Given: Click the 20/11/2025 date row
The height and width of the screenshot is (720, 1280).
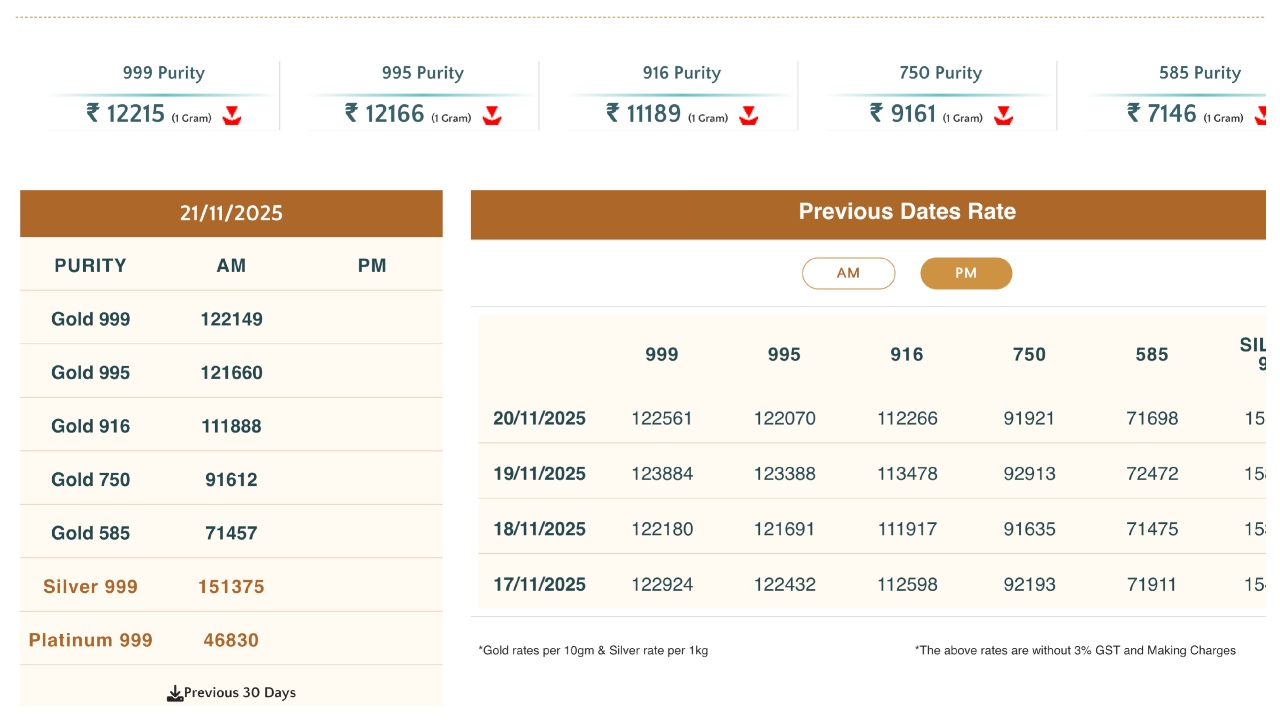Looking at the screenshot, I should 539,419.
